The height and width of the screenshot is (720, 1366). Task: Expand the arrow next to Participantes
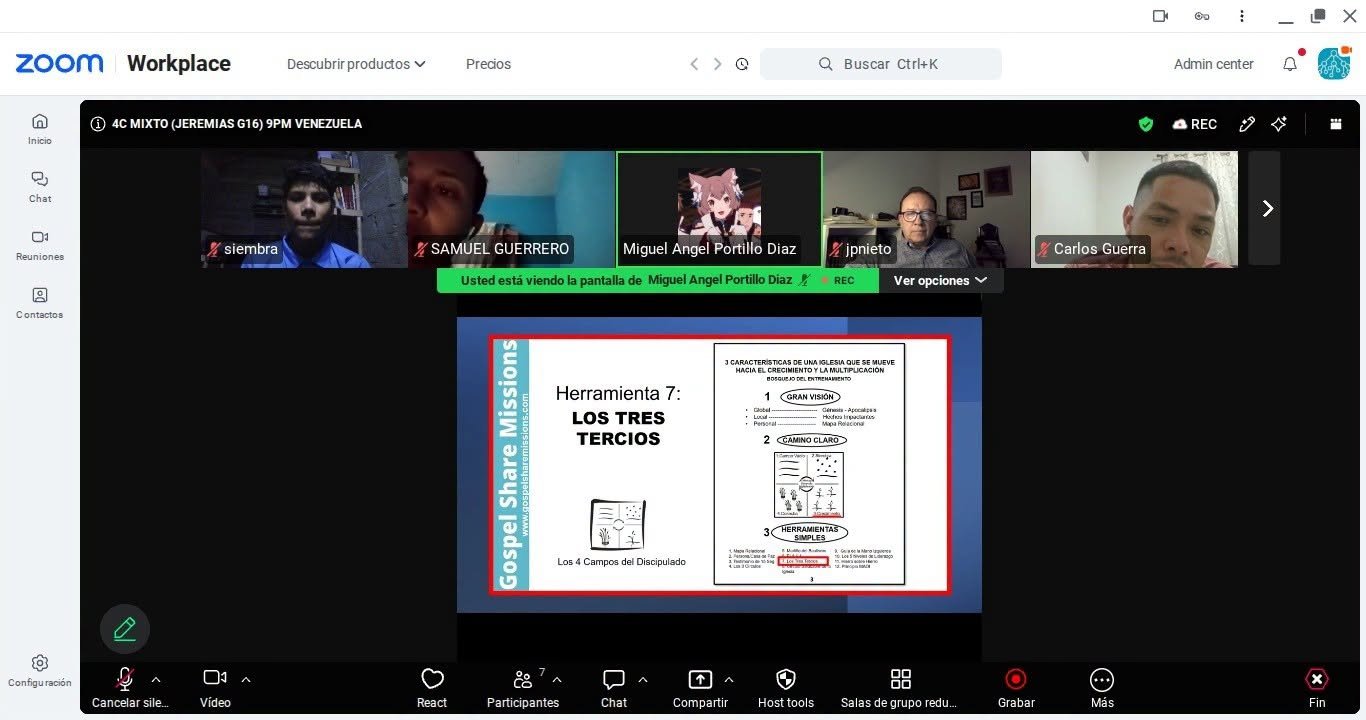(x=557, y=680)
